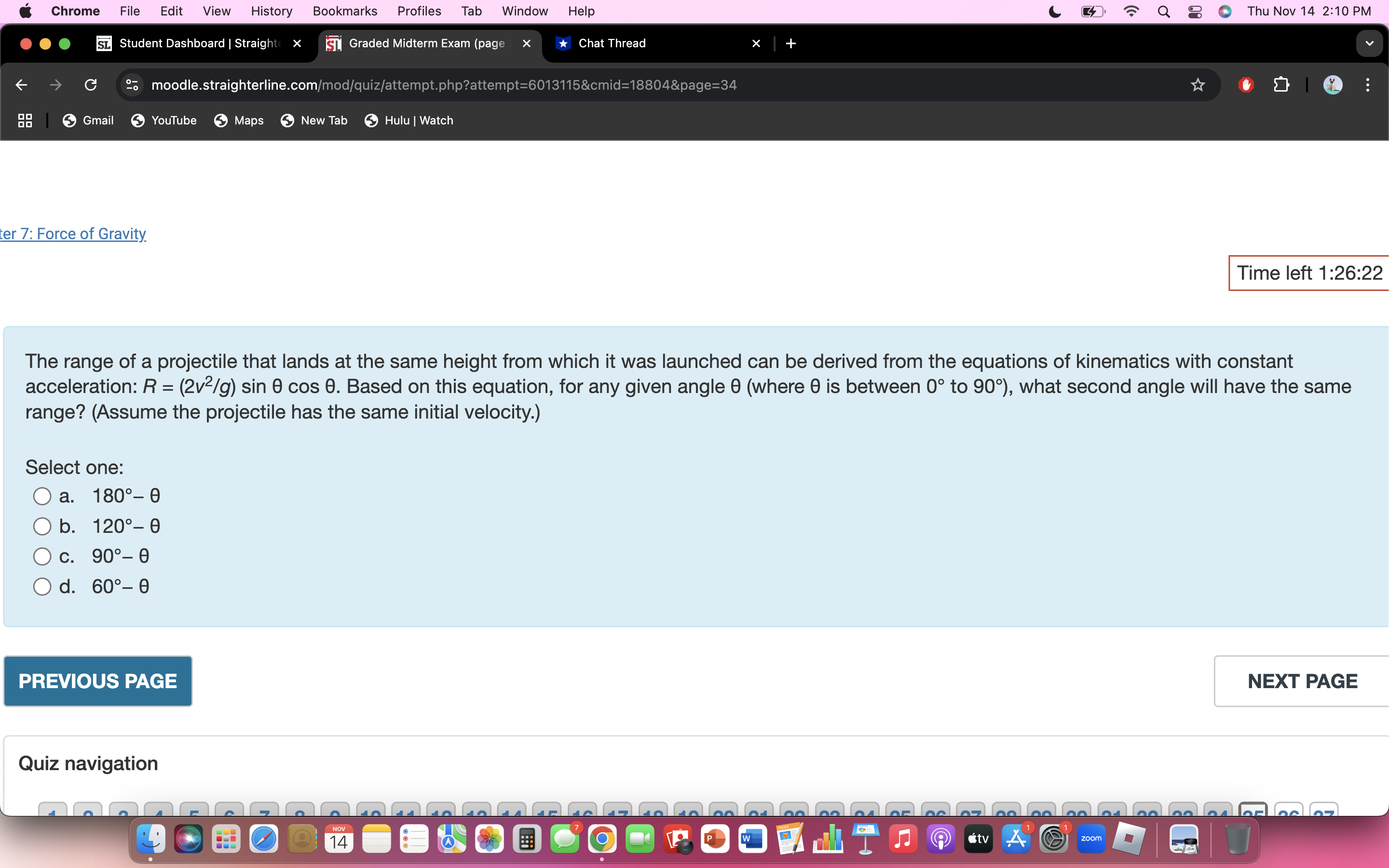Image resolution: width=1389 pixels, height=868 pixels.
Task: Reload the current page
Action: coord(91,84)
